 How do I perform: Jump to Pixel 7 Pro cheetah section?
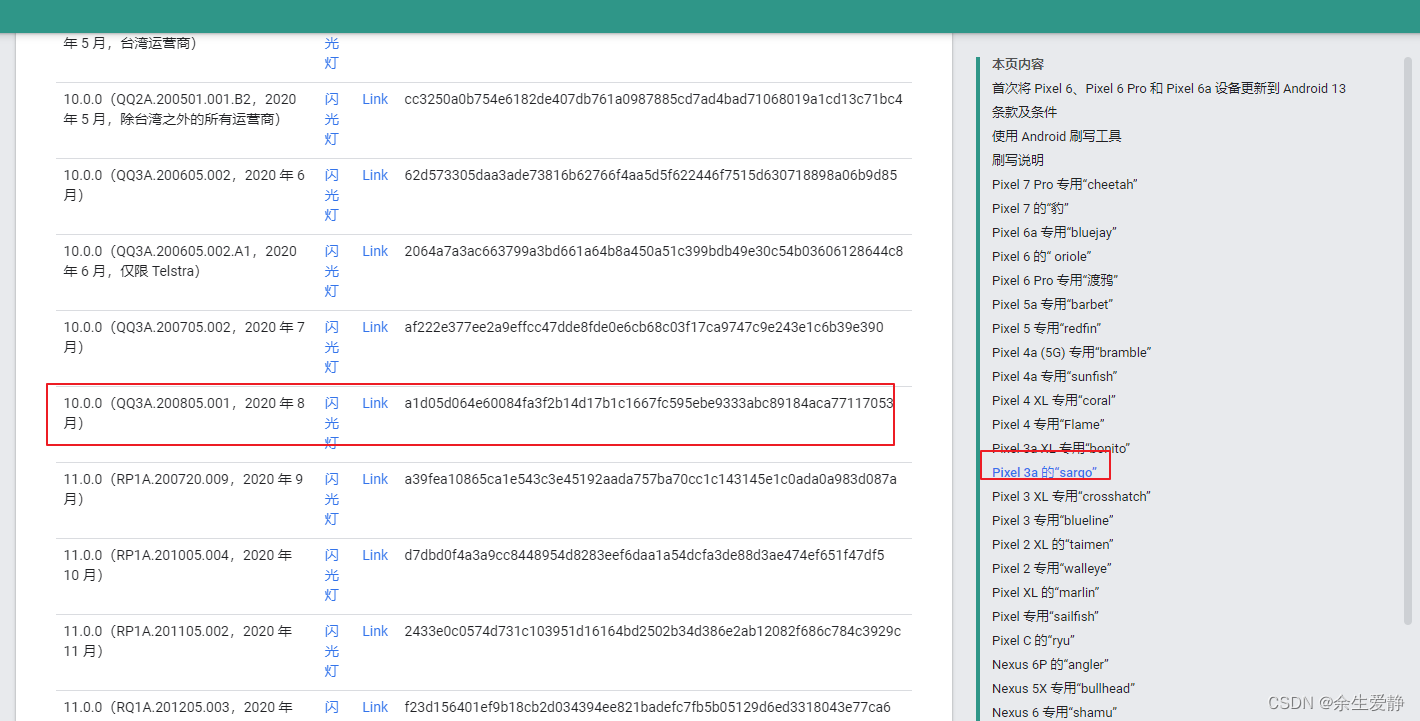coord(1065,184)
